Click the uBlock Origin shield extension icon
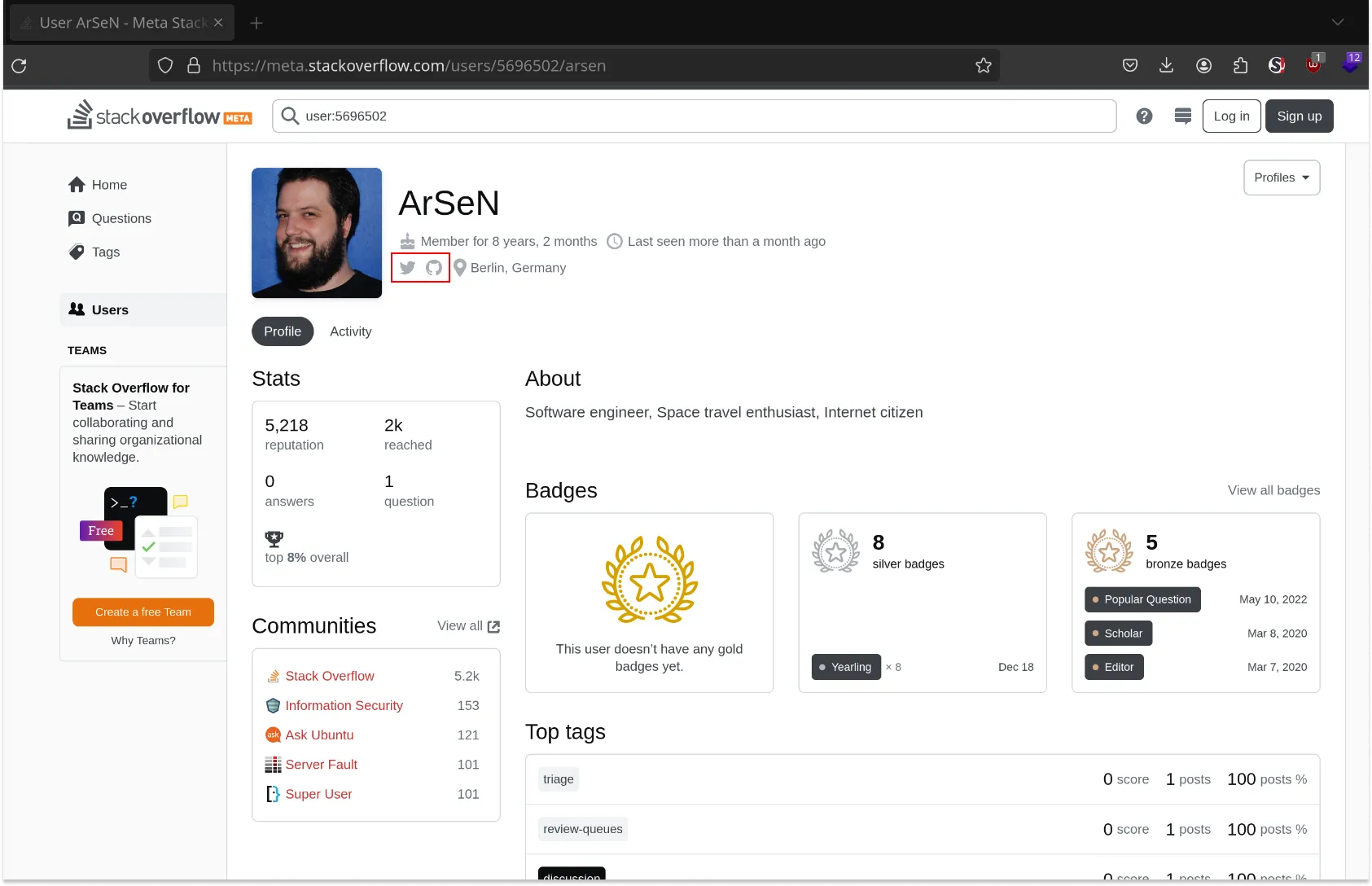This screenshot has width=1372, height=886. (1313, 65)
